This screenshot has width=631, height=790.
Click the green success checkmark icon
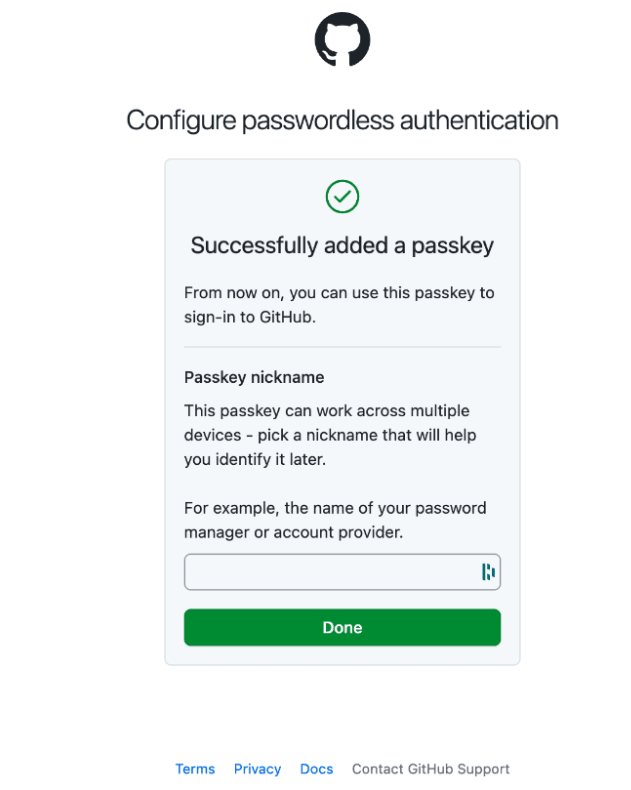pos(342,197)
